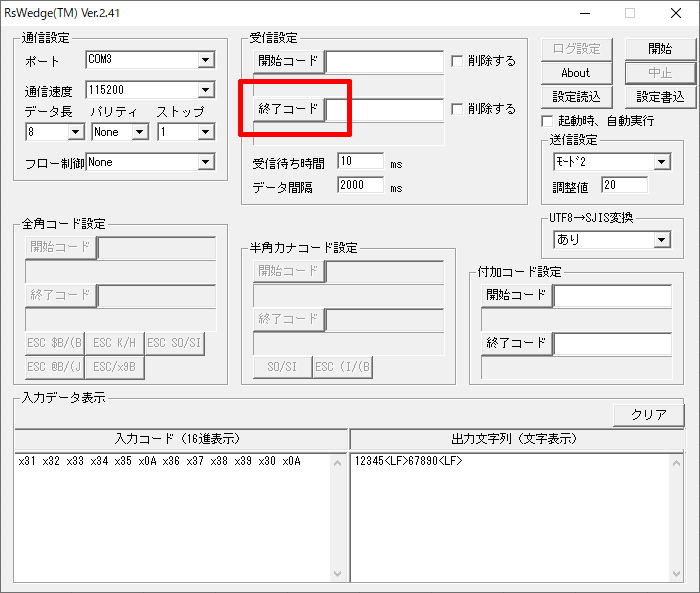
Task: Click the 開始コード button in 付加コード設定
Action: coord(517,295)
